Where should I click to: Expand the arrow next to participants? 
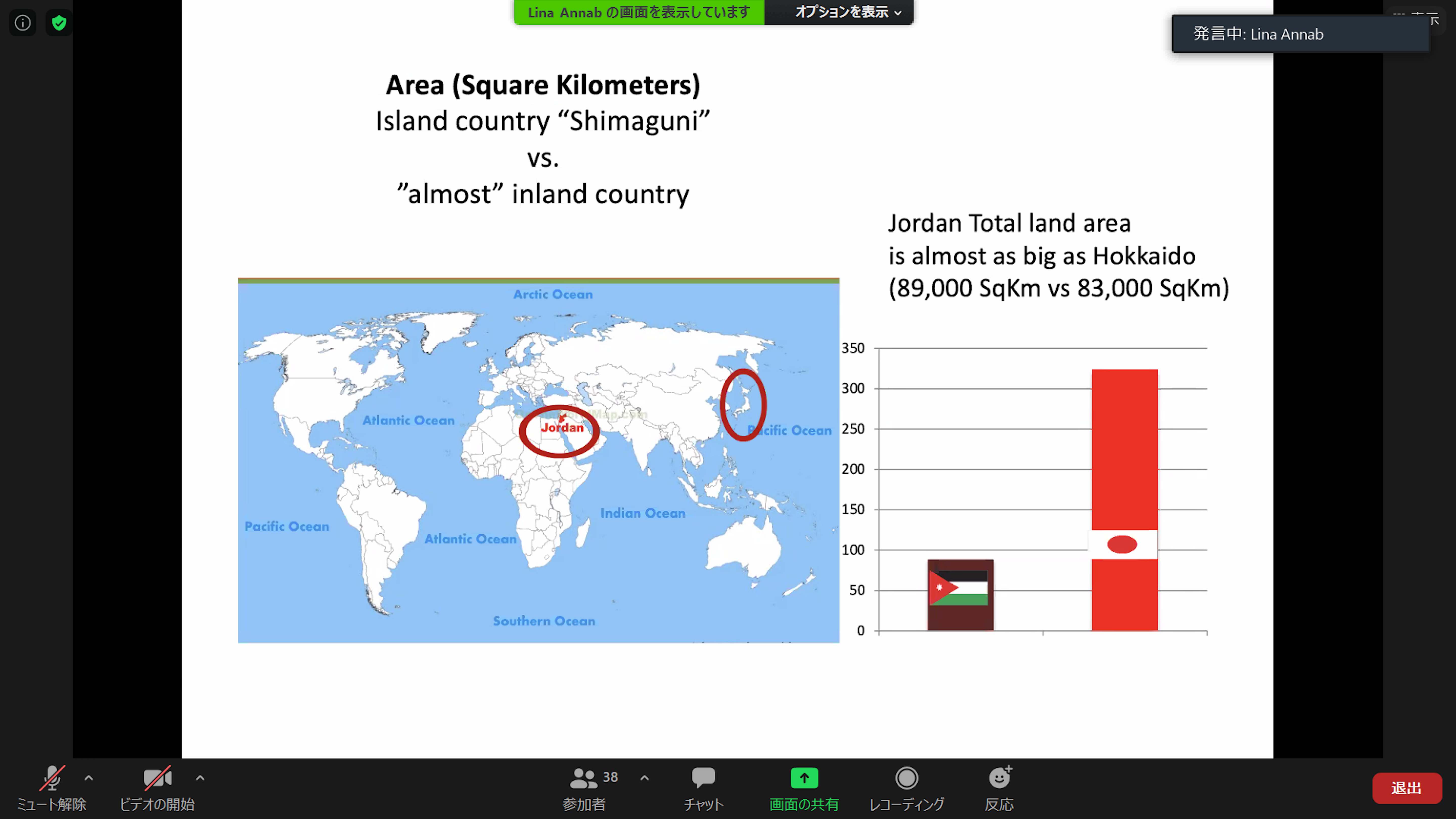click(x=644, y=778)
